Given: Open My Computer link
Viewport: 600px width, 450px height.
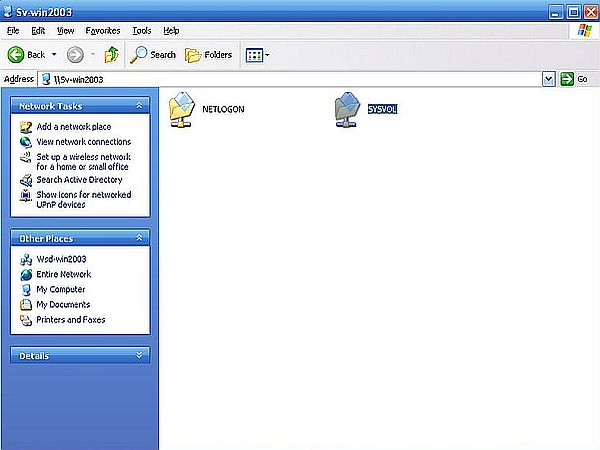Looking at the screenshot, I should 60,289.
